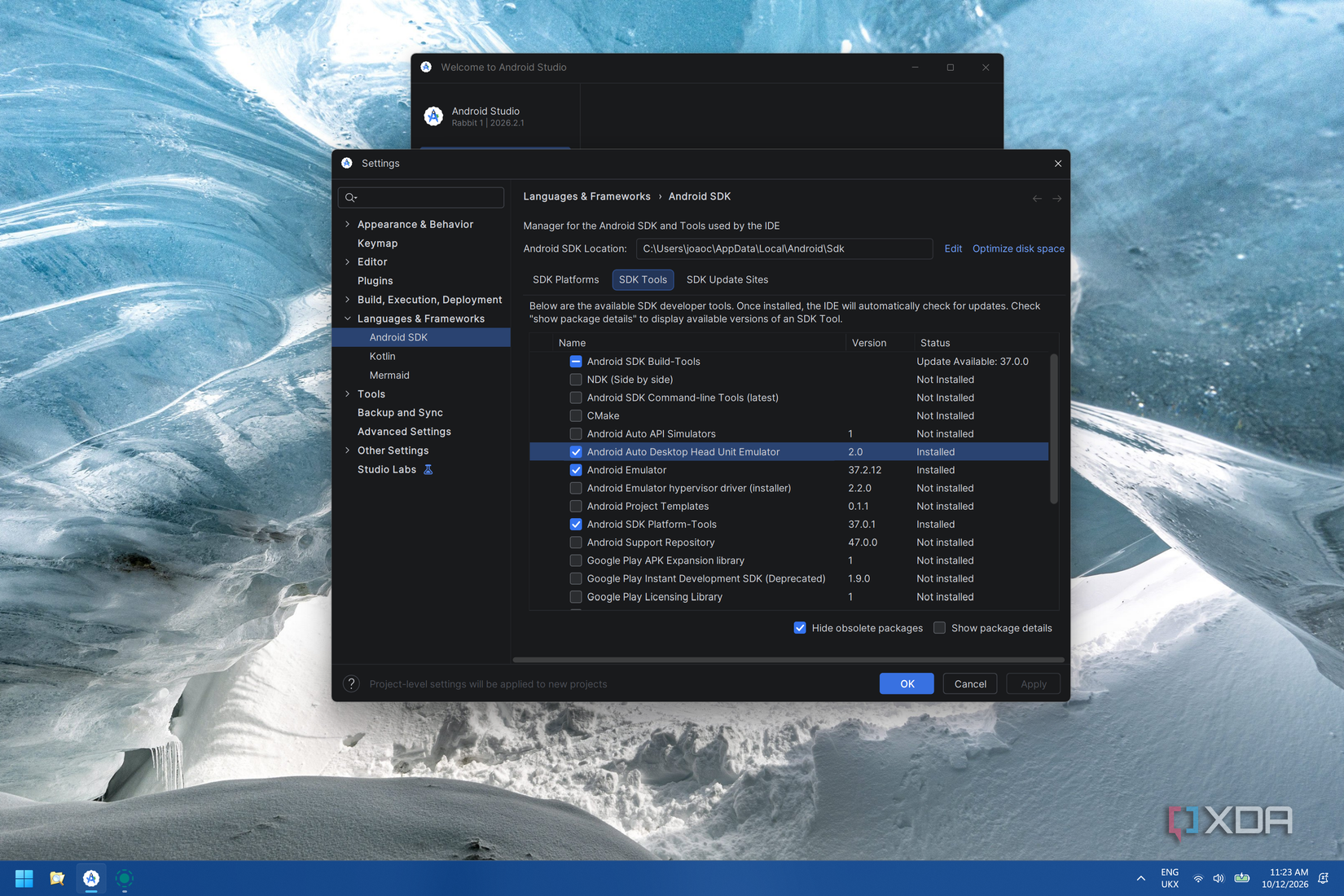
Task: Click the Android Studio taskbar icon
Action: click(91, 878)
